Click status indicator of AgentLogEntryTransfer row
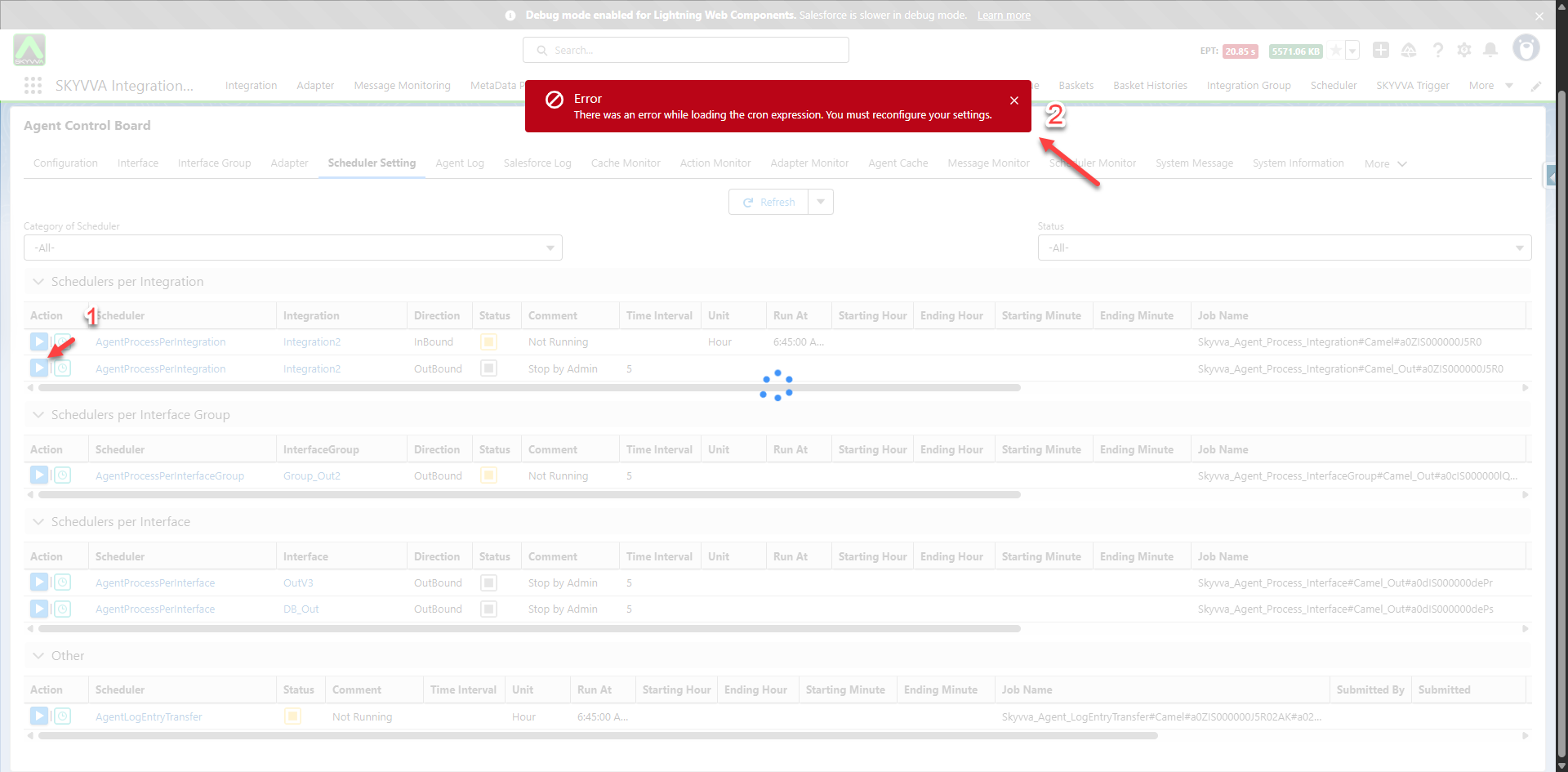The width and height of the screenshot is (1568, 772). point(292,716)
